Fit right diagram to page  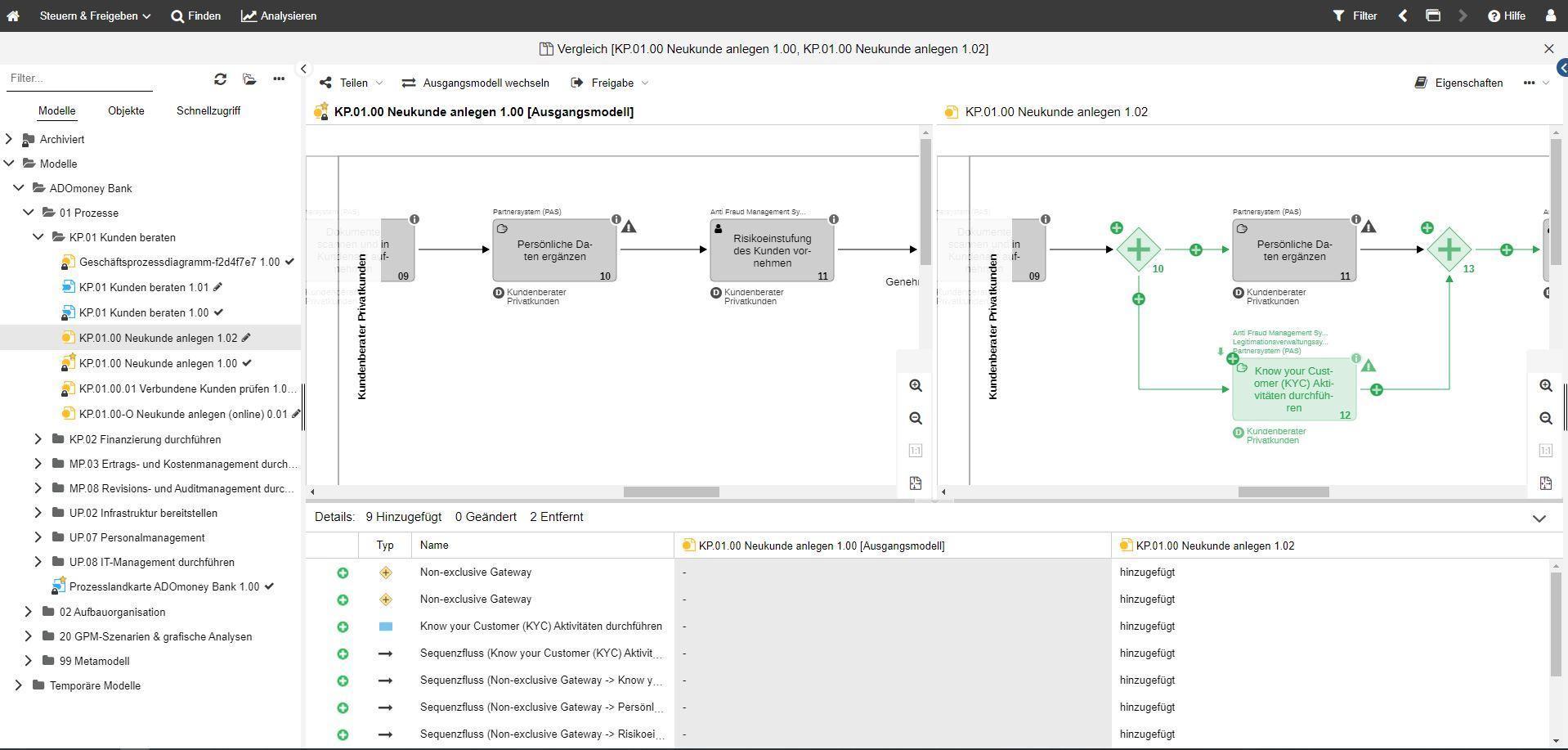[1546, 483]
